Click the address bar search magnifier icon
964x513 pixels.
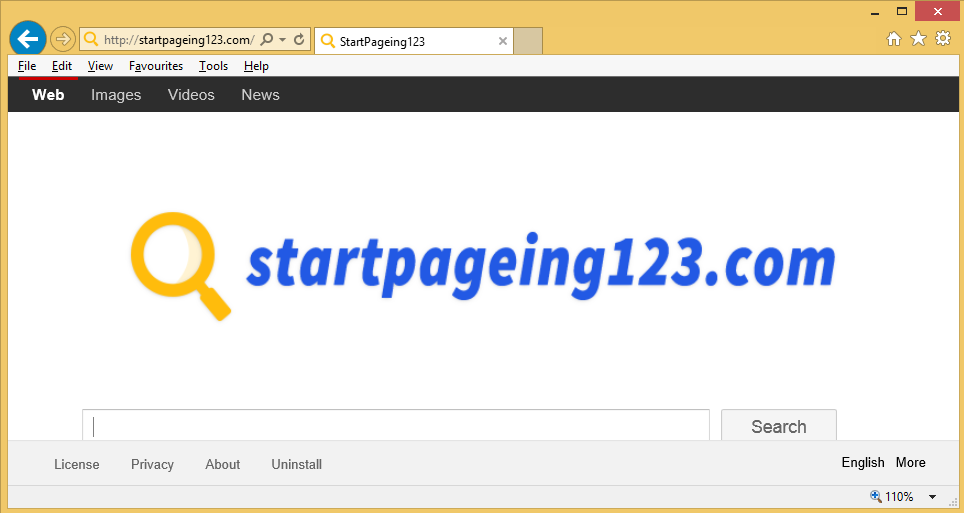click(x=266, y=40)
